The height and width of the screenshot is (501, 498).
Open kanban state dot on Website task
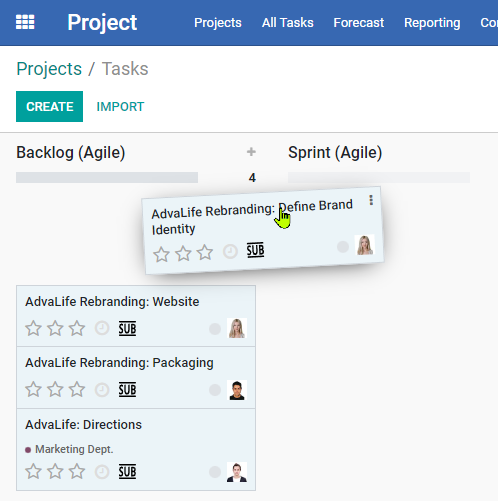click(x=215, y=329)
